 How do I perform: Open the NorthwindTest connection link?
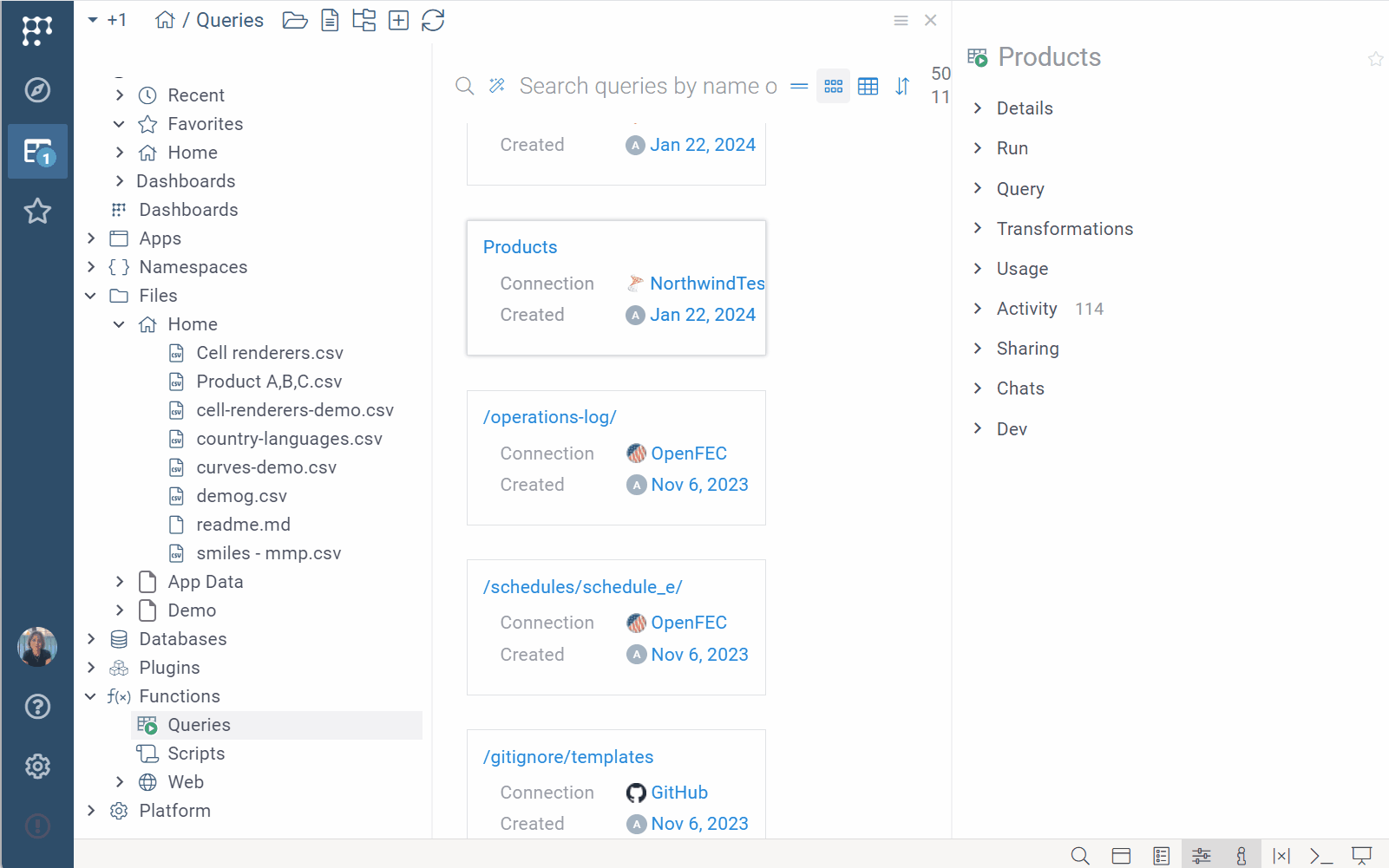click(706, 284)
